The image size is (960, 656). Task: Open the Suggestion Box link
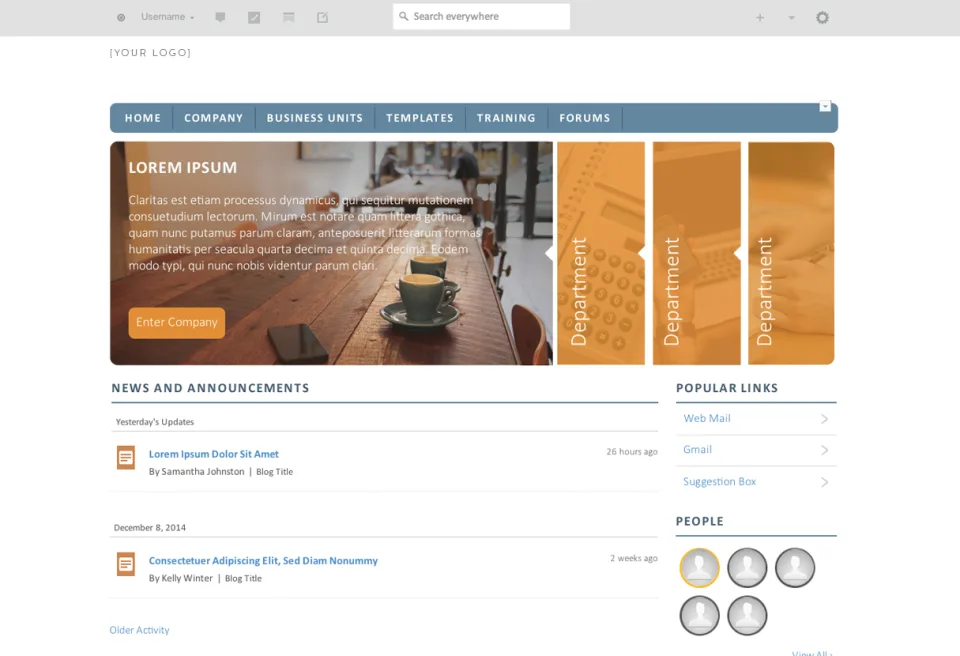(x=719, y=481)
